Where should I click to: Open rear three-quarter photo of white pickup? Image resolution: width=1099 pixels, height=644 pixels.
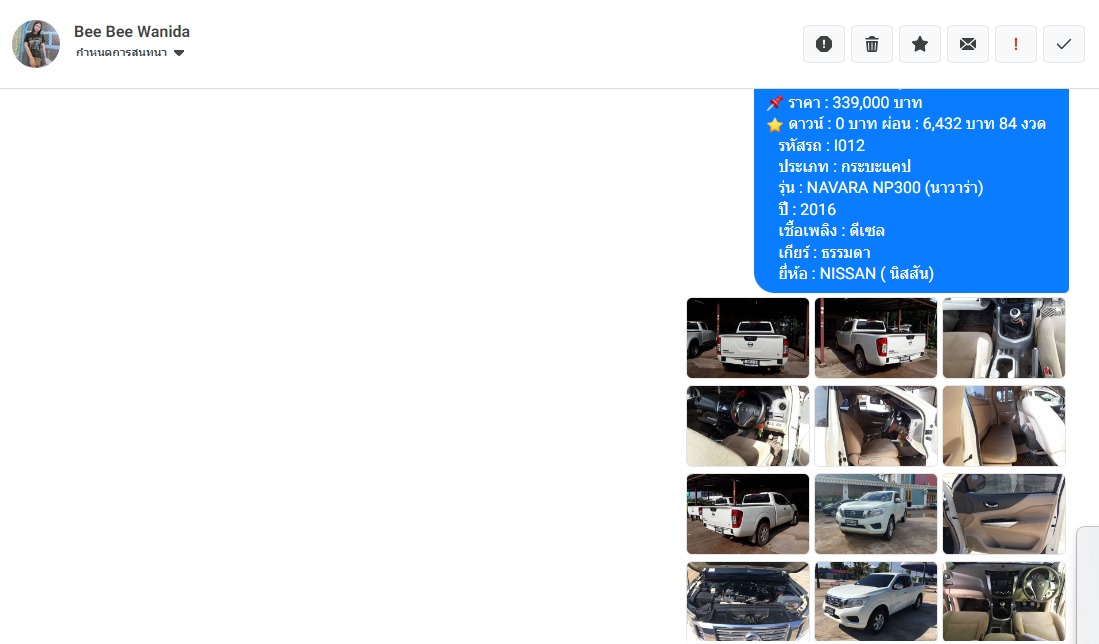pyautogui.click(x=875, y=338)
